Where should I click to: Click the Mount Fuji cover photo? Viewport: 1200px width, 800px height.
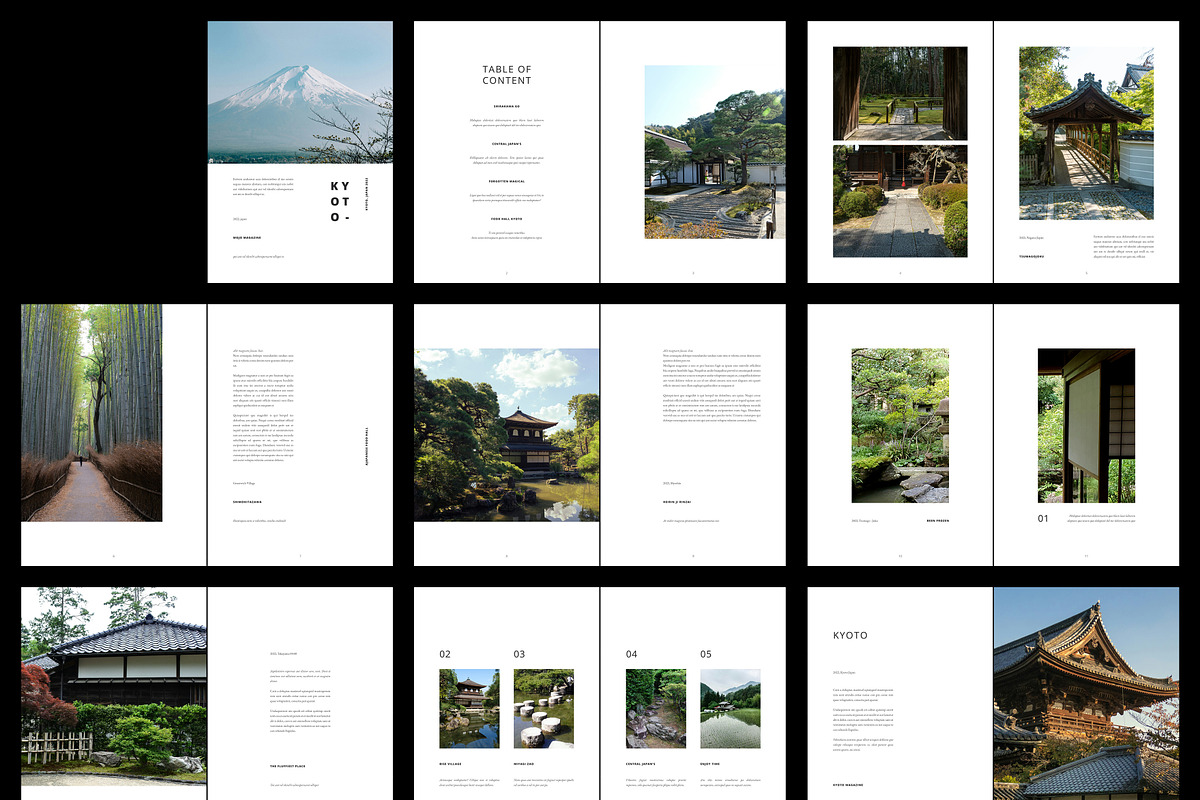[300, 93]
